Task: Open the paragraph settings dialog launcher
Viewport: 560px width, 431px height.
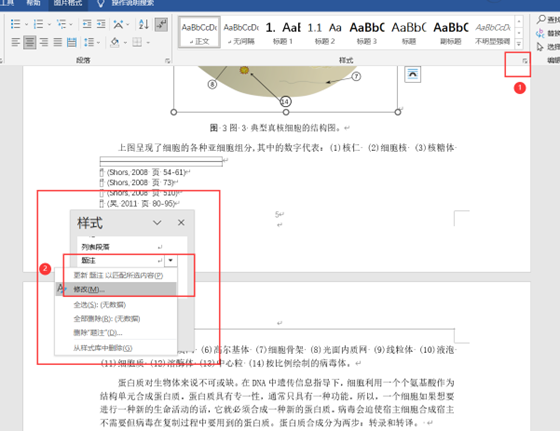Action: (167, 61)
